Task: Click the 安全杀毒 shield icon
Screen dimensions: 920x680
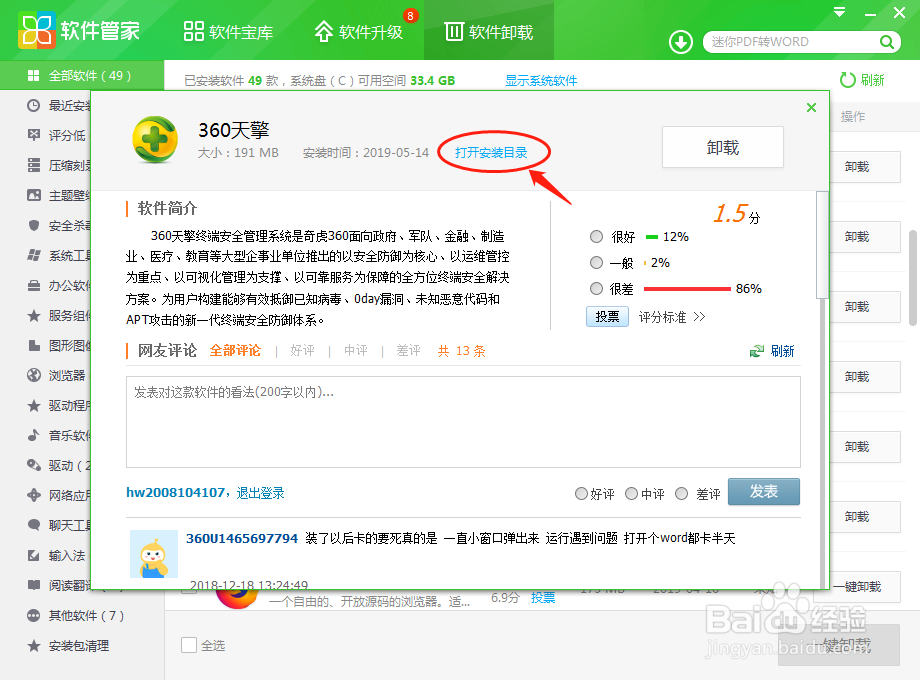Action: [x=33, y=225]
